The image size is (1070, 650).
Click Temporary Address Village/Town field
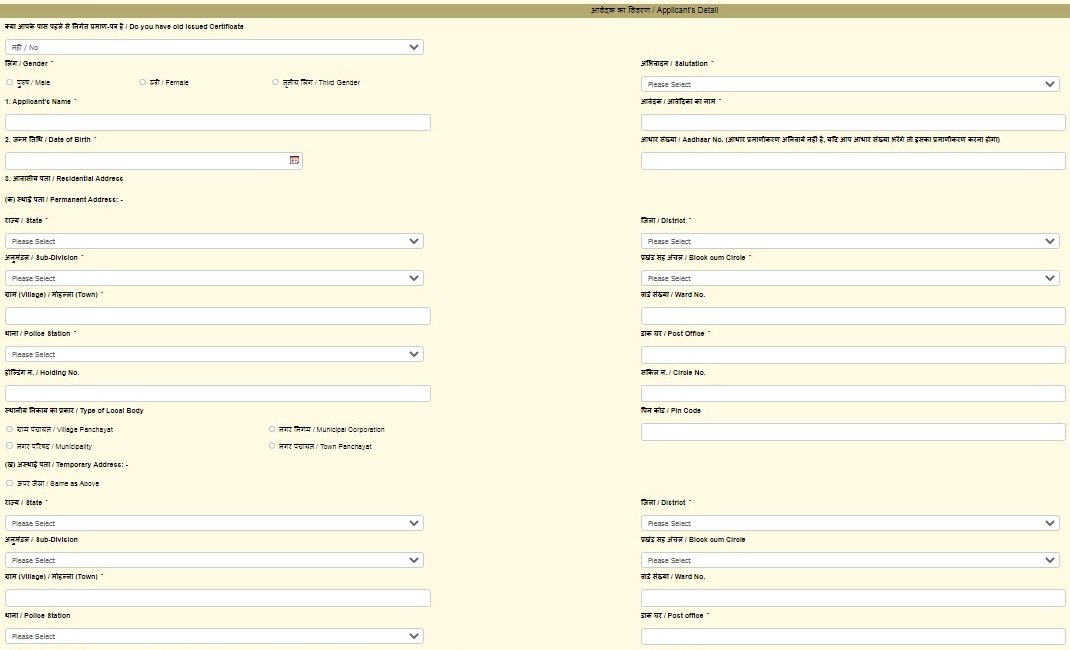218,598
